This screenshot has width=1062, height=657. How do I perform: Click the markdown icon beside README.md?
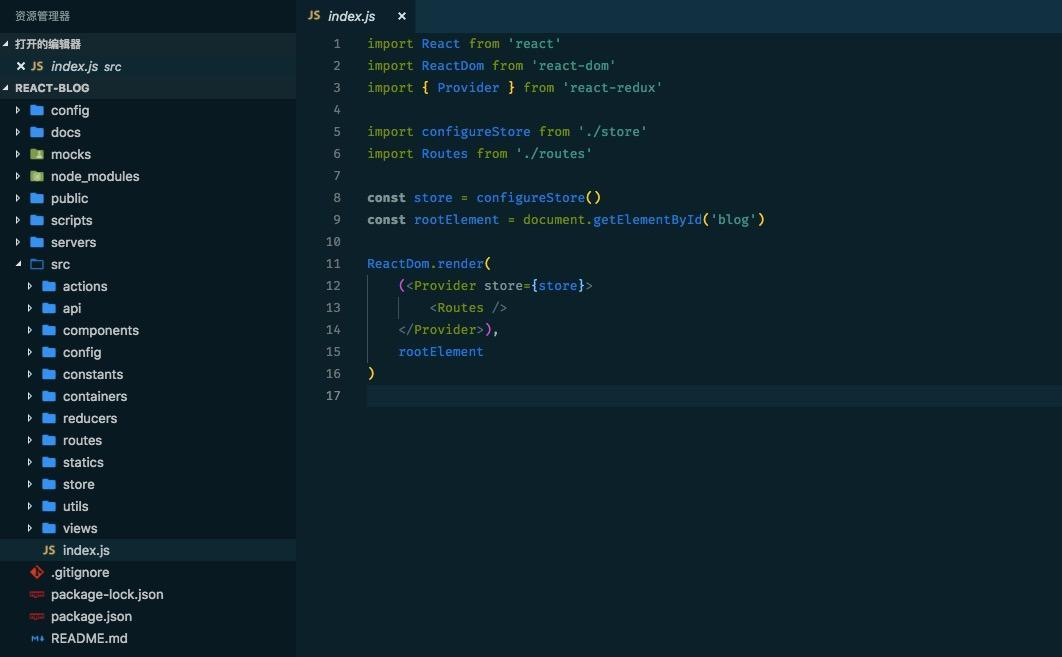pyautogui.click(x=37, y=638)
